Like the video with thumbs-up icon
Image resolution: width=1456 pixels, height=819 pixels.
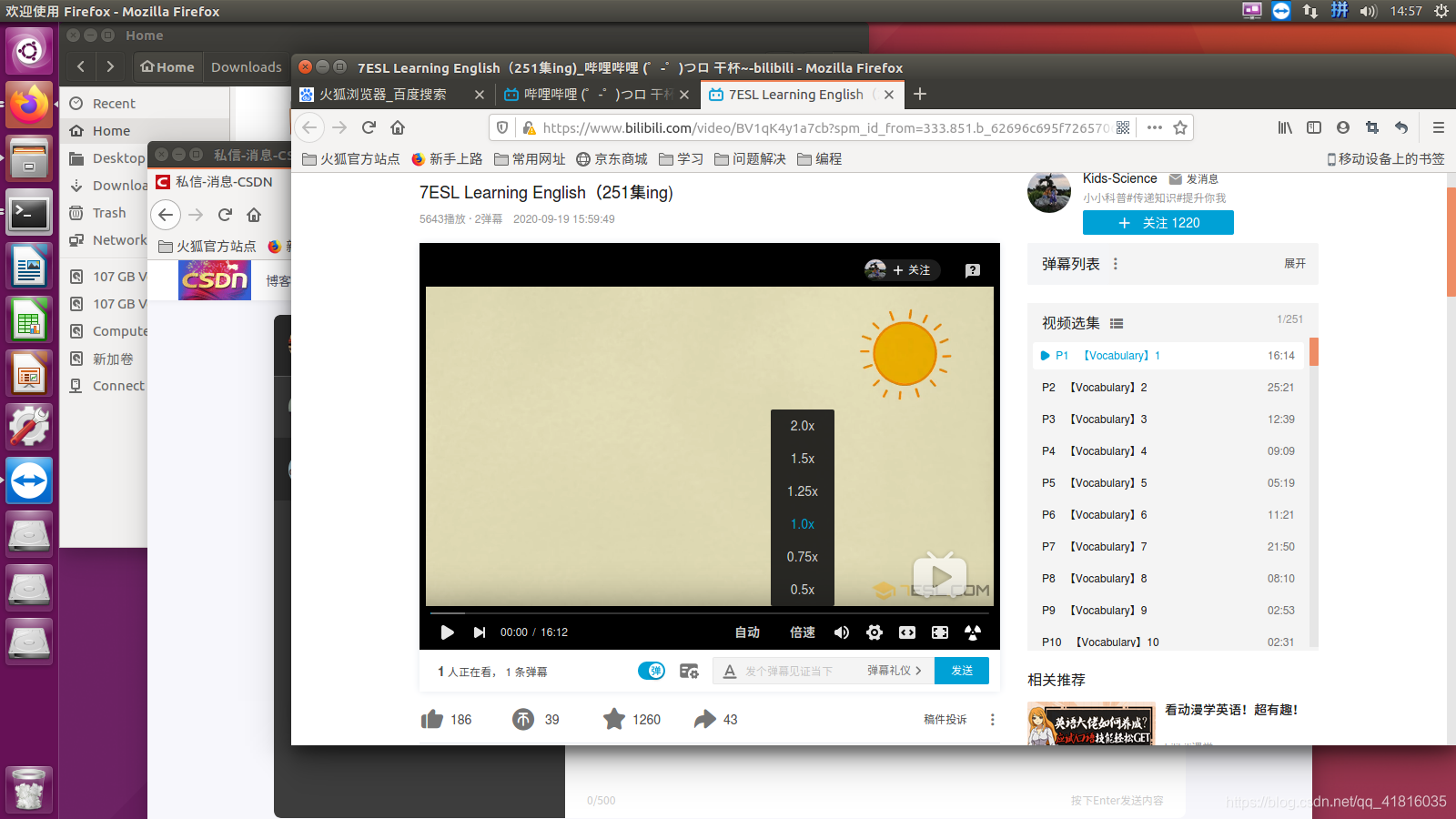pos(432,720)
